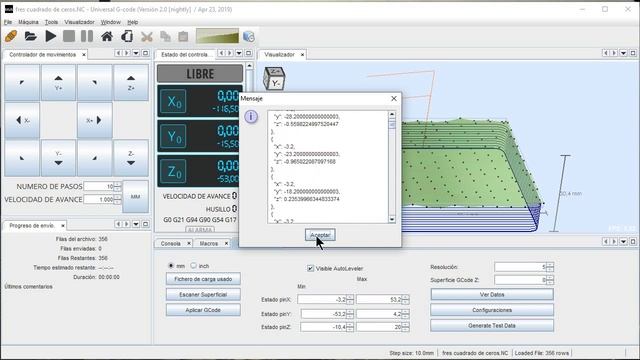The image size is (640, 360).
Task: Jog diagonally up-left
Action: point(22,82)
